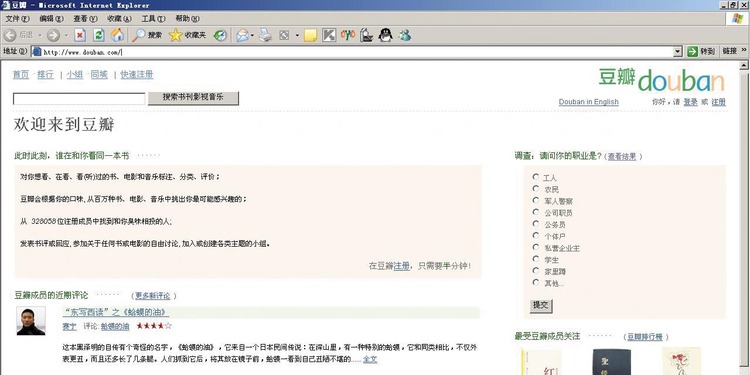Go to the Home page icon
Viewport: 750px width, 375px height.
point(117,35)
